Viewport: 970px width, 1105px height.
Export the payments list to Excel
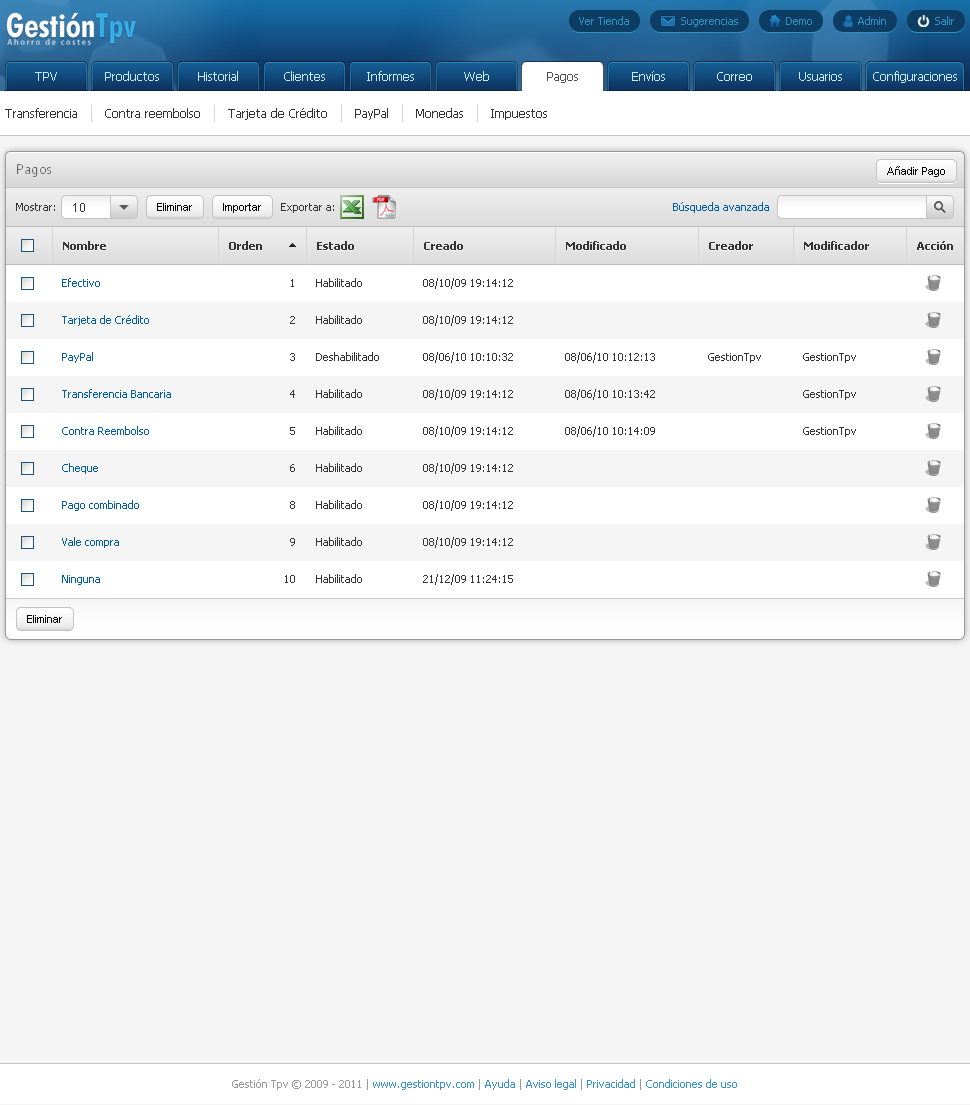click(x=352, y=207)
